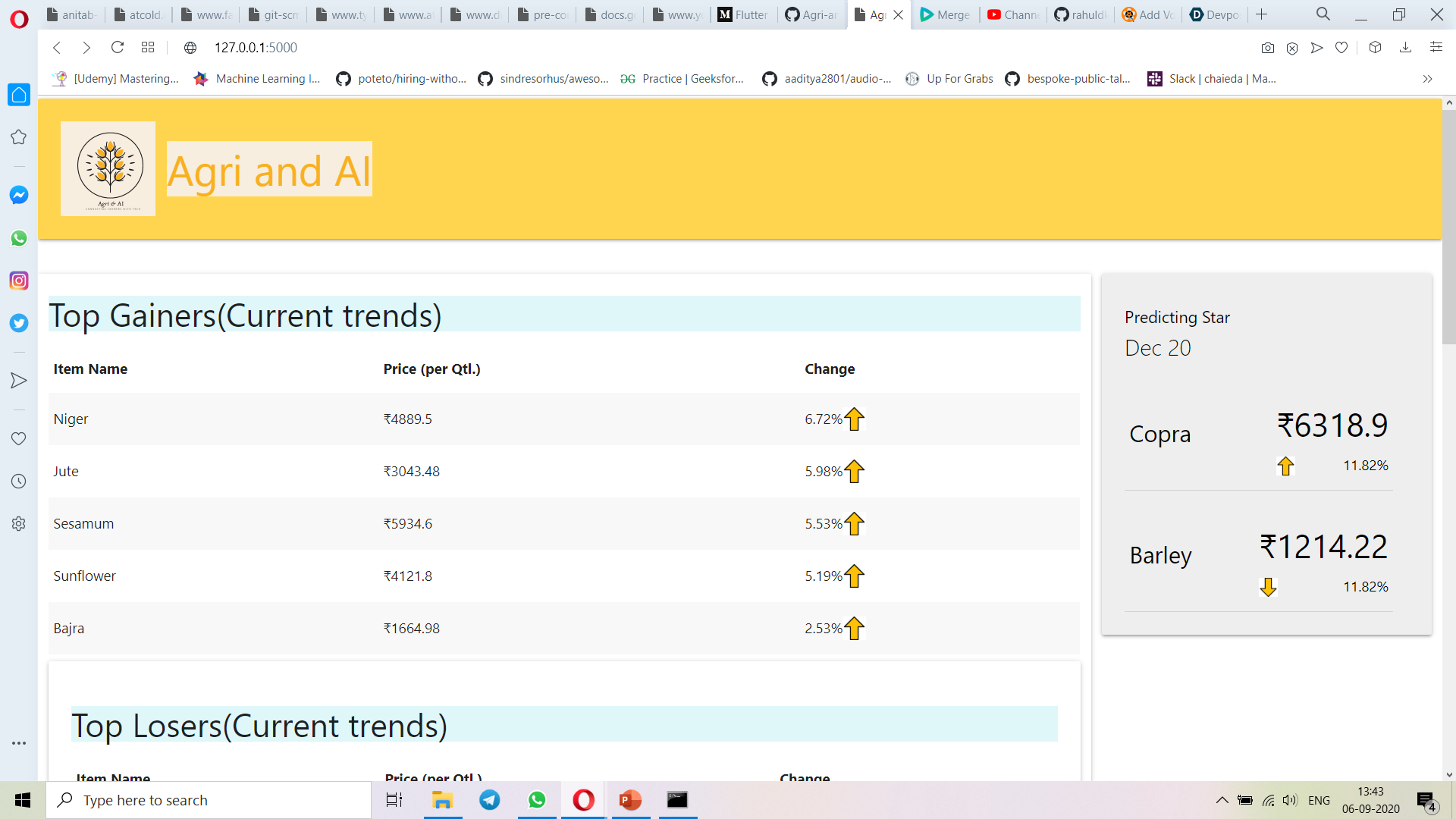Switch to the Merge tab
Image resolution: width=1456 pixels, height=819 pixels.
click(x=945, y=14)
